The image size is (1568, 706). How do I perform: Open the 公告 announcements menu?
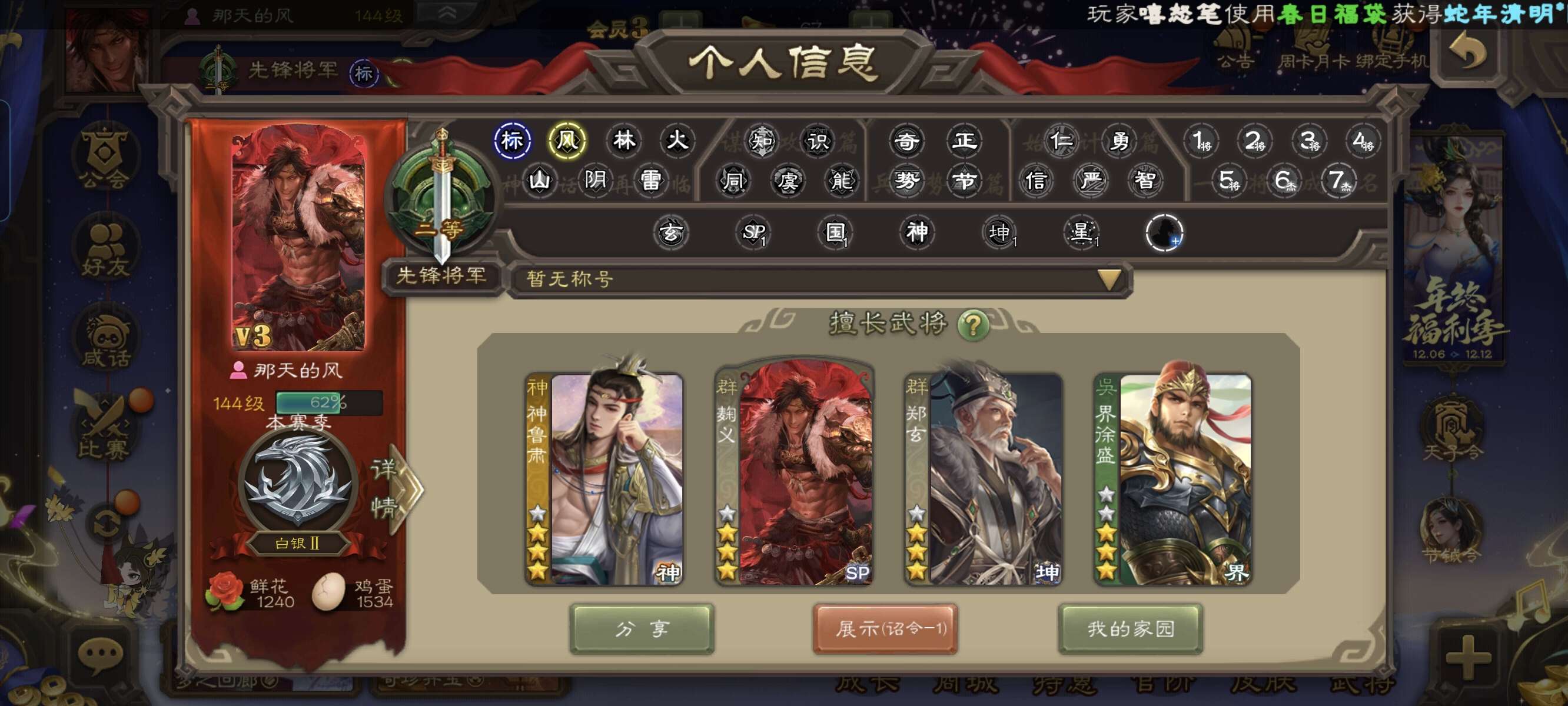pyautogui.click(x=1235, y=48)
